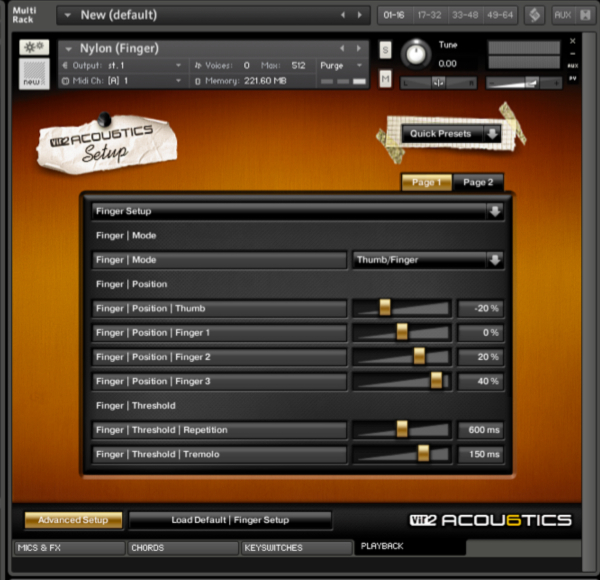The width and height of the screenshot is (600, 580).
Task: Click the Finger | Position | Thumb label row
Action: (219, 309)
